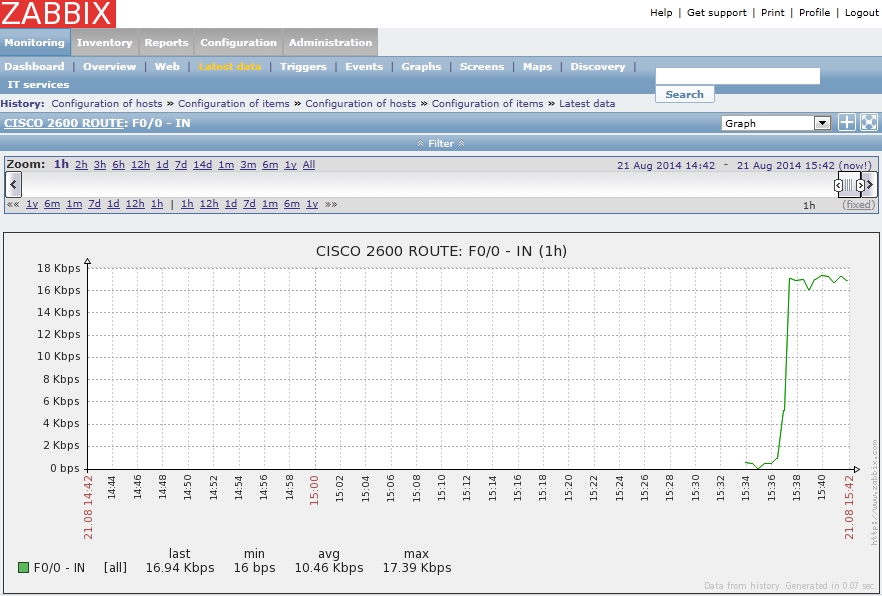The height and width of the screenshot is (596, 882).
Task: Open Latest data in History breadcrumb
Action: (587, 103)
